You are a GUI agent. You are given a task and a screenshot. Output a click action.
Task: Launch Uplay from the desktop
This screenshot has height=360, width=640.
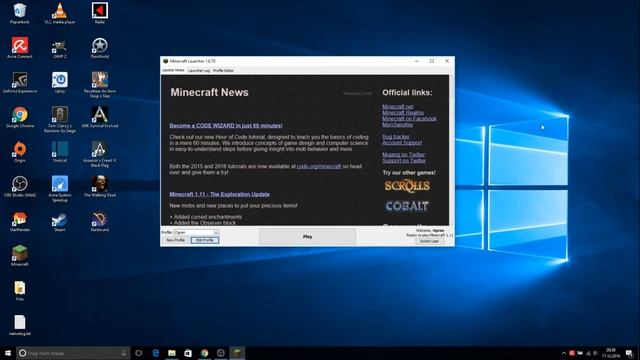(x=60, y=82)
